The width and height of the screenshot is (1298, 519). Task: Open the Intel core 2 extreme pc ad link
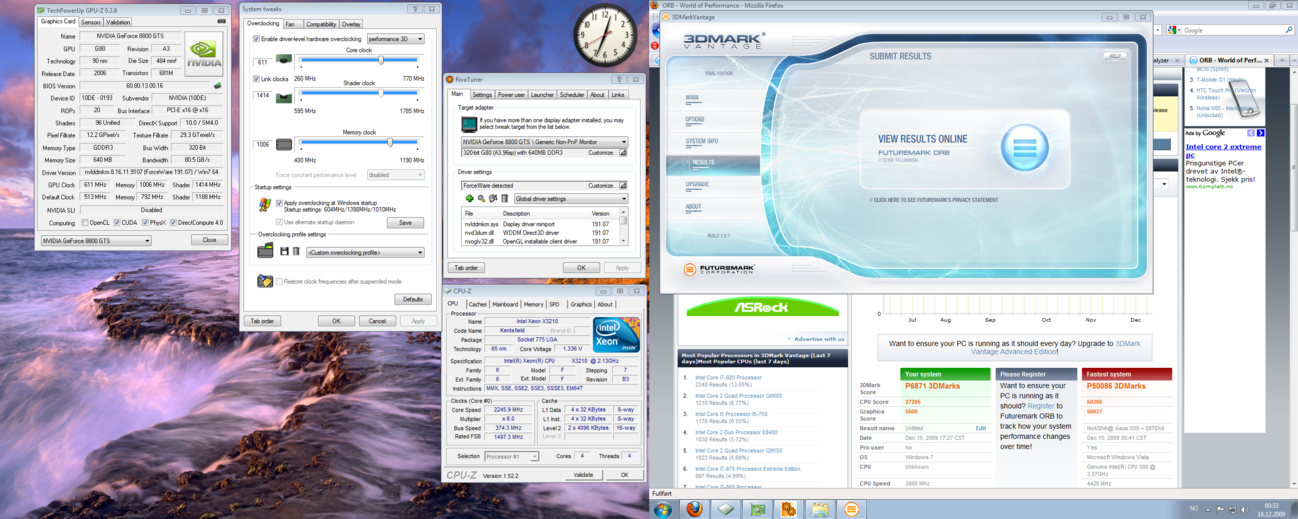pyautogui.click(x=1223, y=151)
